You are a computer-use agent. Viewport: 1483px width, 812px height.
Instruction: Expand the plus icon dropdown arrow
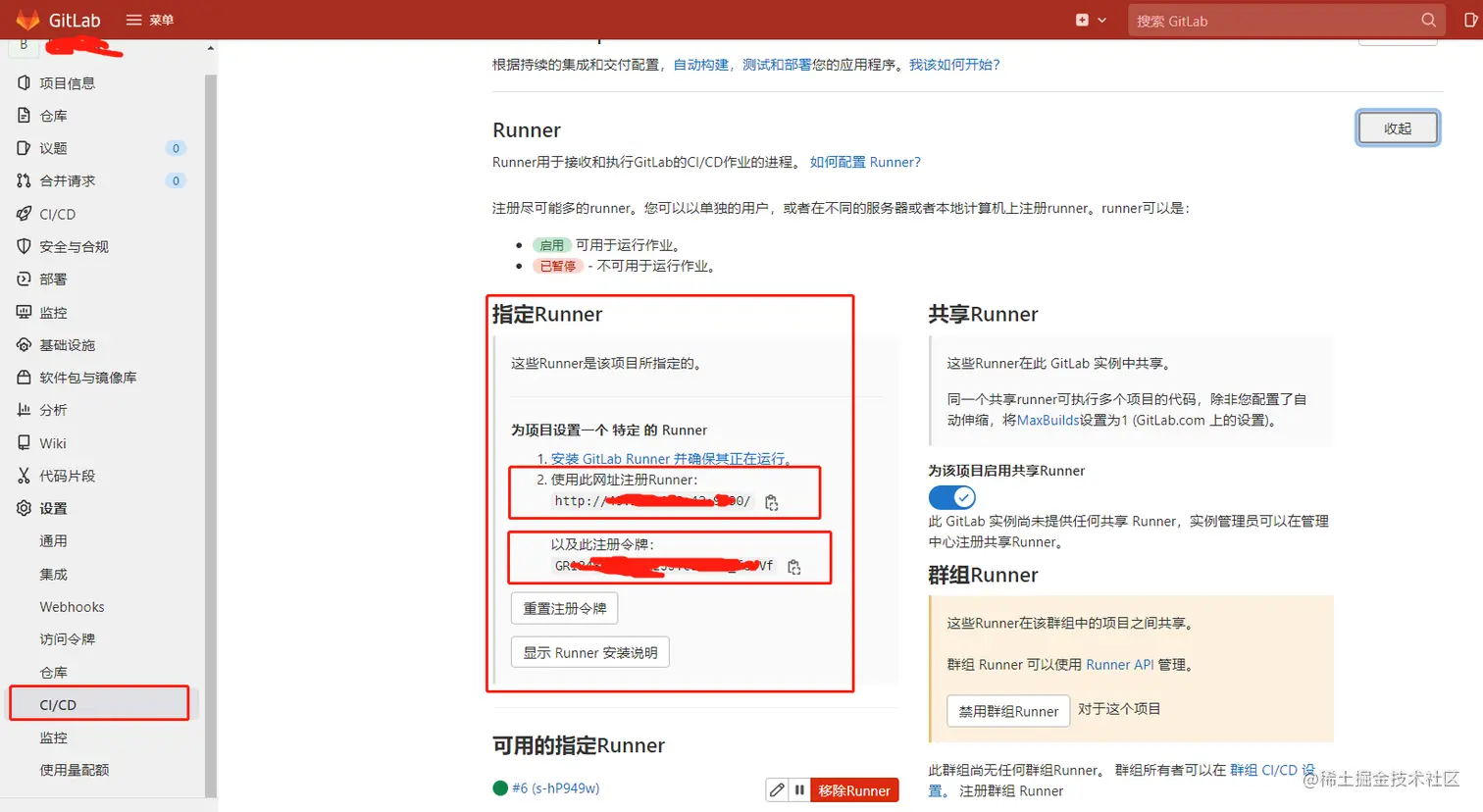(1102, 20)
